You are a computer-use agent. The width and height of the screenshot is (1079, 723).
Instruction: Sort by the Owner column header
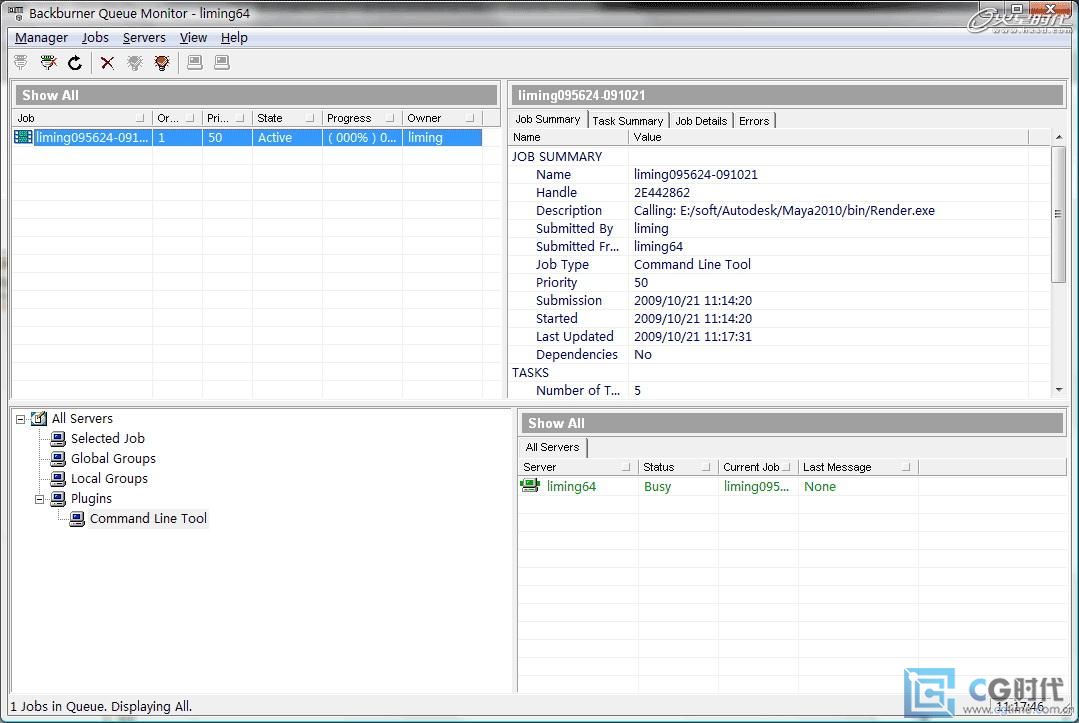coord(442,118)
